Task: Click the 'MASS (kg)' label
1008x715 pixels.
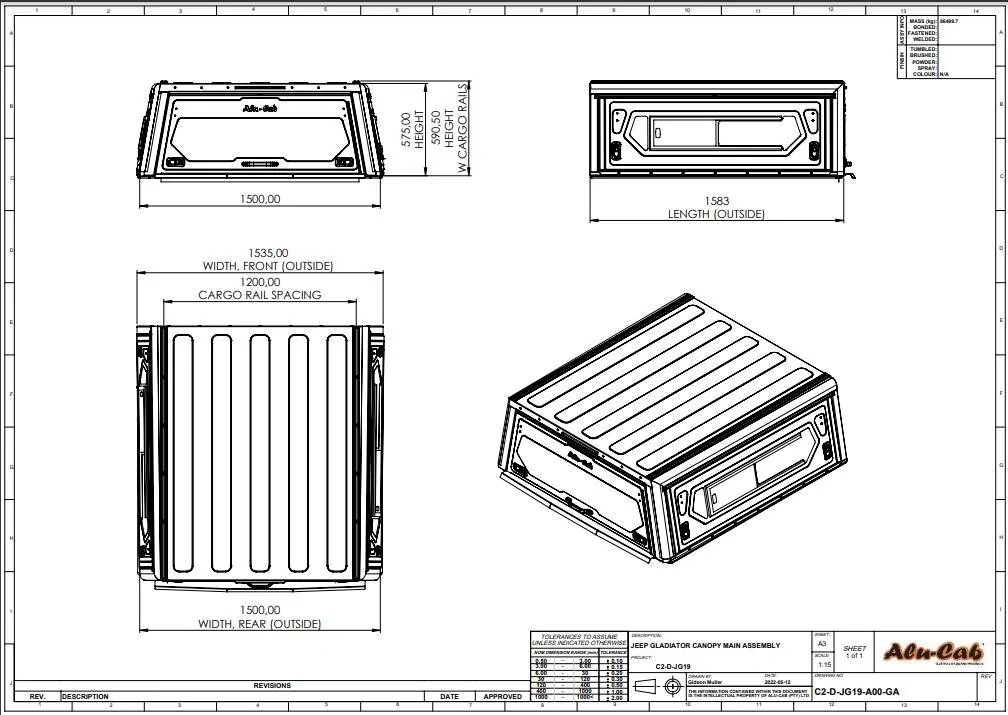Action: click(x=923, y=21)
